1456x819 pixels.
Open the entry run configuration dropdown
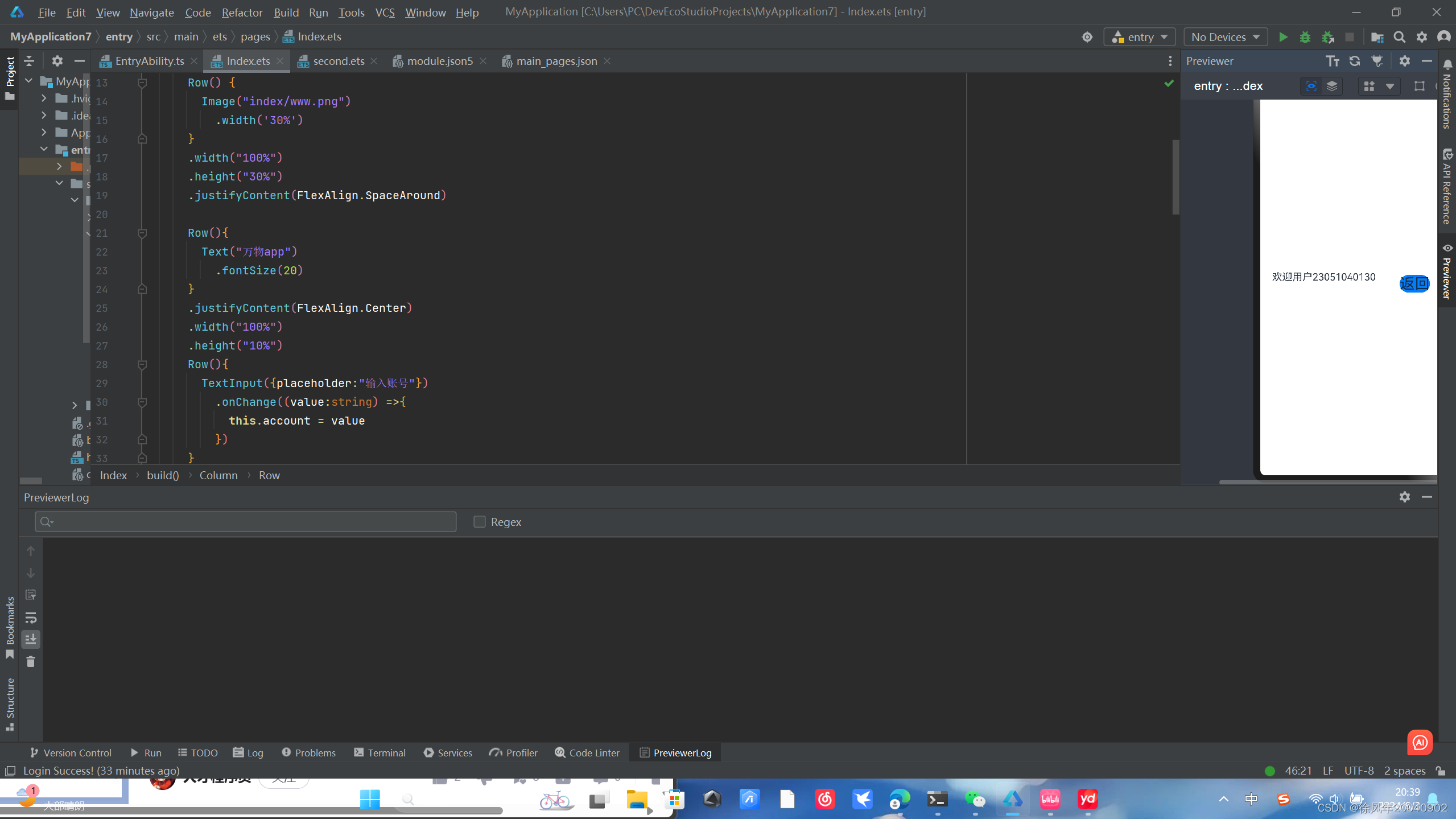point(1140,37)
